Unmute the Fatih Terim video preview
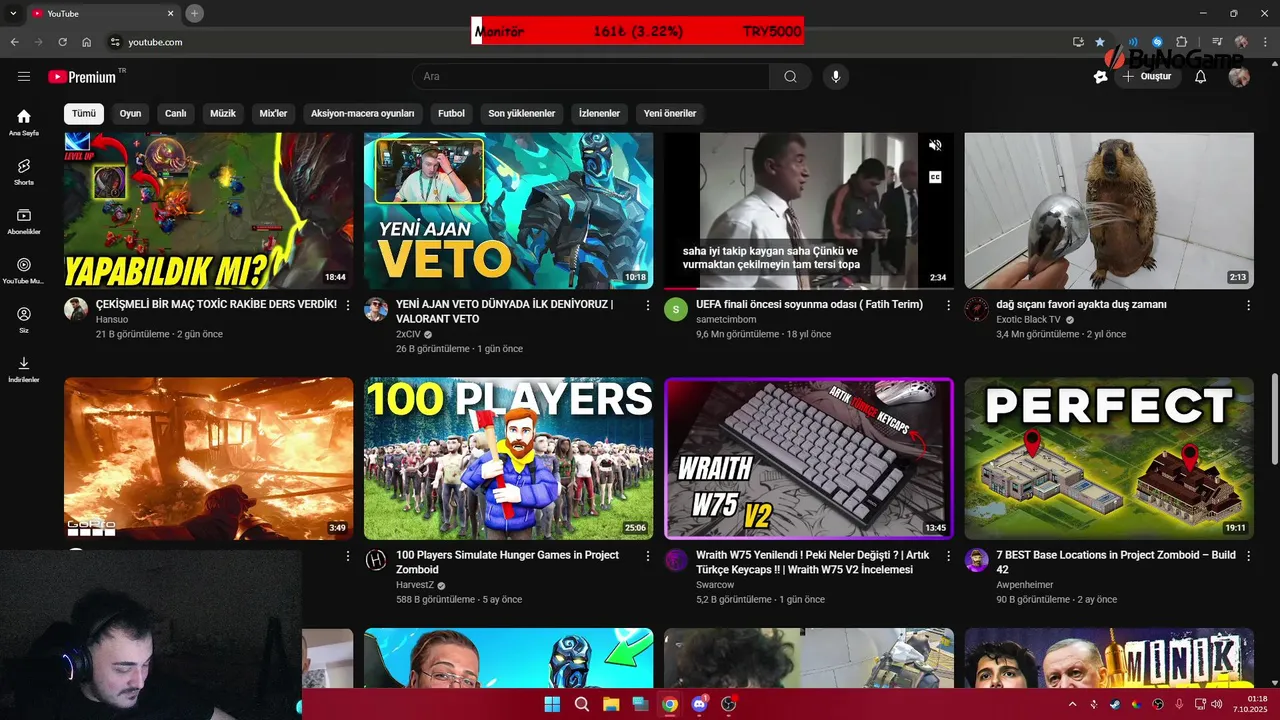The image size is (1280, 720). tap(935, 146)
